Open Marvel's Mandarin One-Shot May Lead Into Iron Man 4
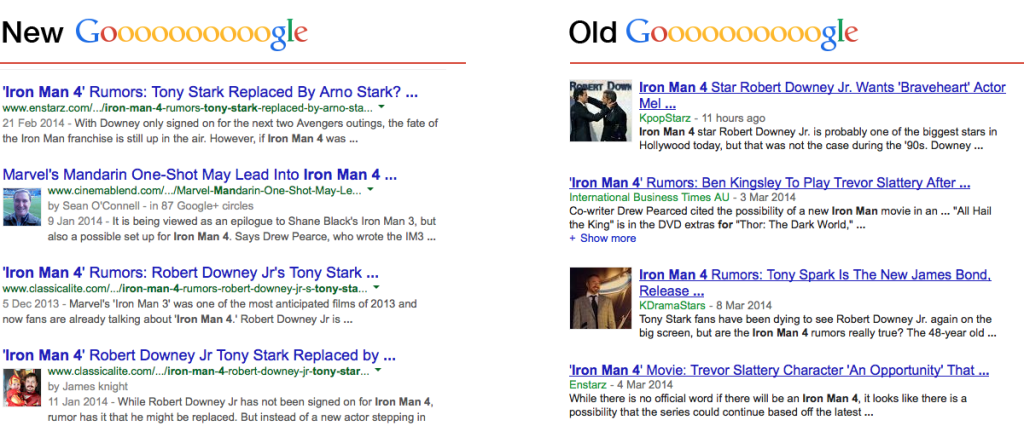The height and width of the screenshot is (426, 1024). coord(200,175)
